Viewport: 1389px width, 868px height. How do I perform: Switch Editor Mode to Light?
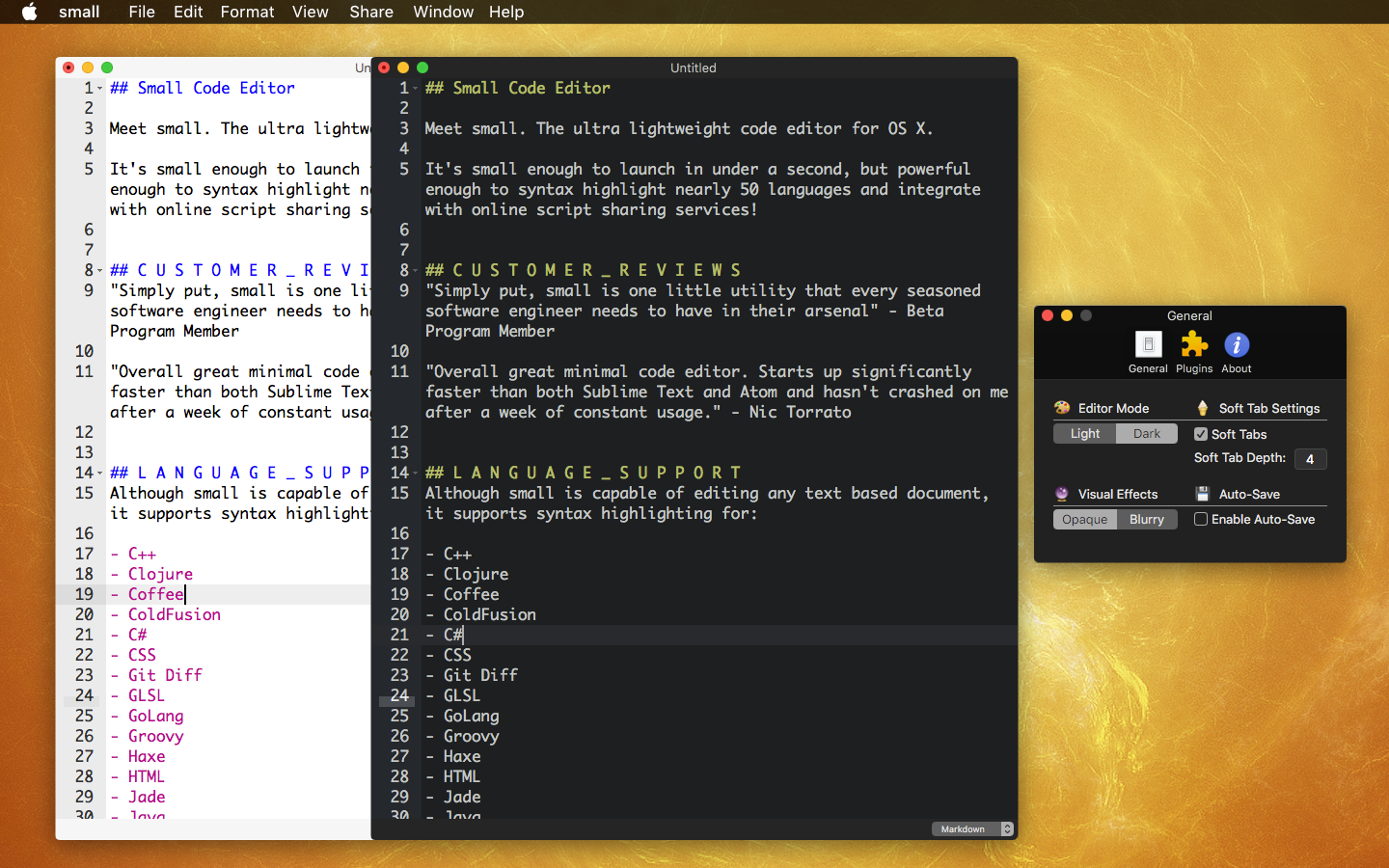point(1084,434)
